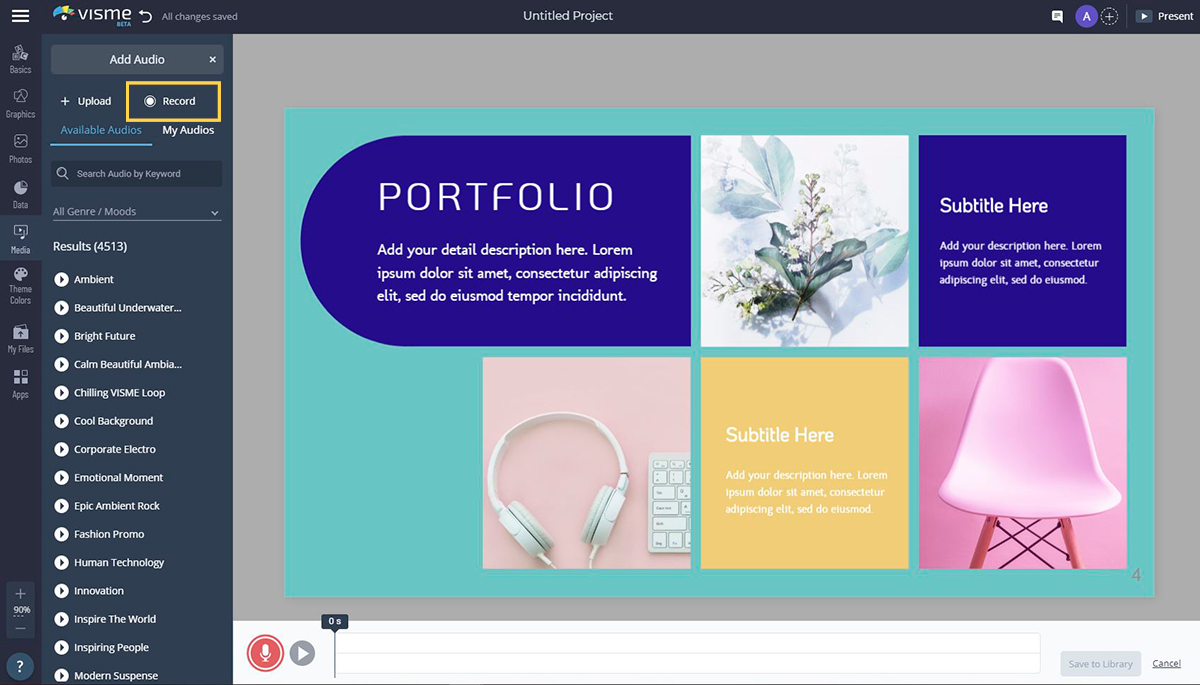Click the undo arrow icon
Image resolution: width=1200 pixels, height=685 pixels.
pos(146,16)
